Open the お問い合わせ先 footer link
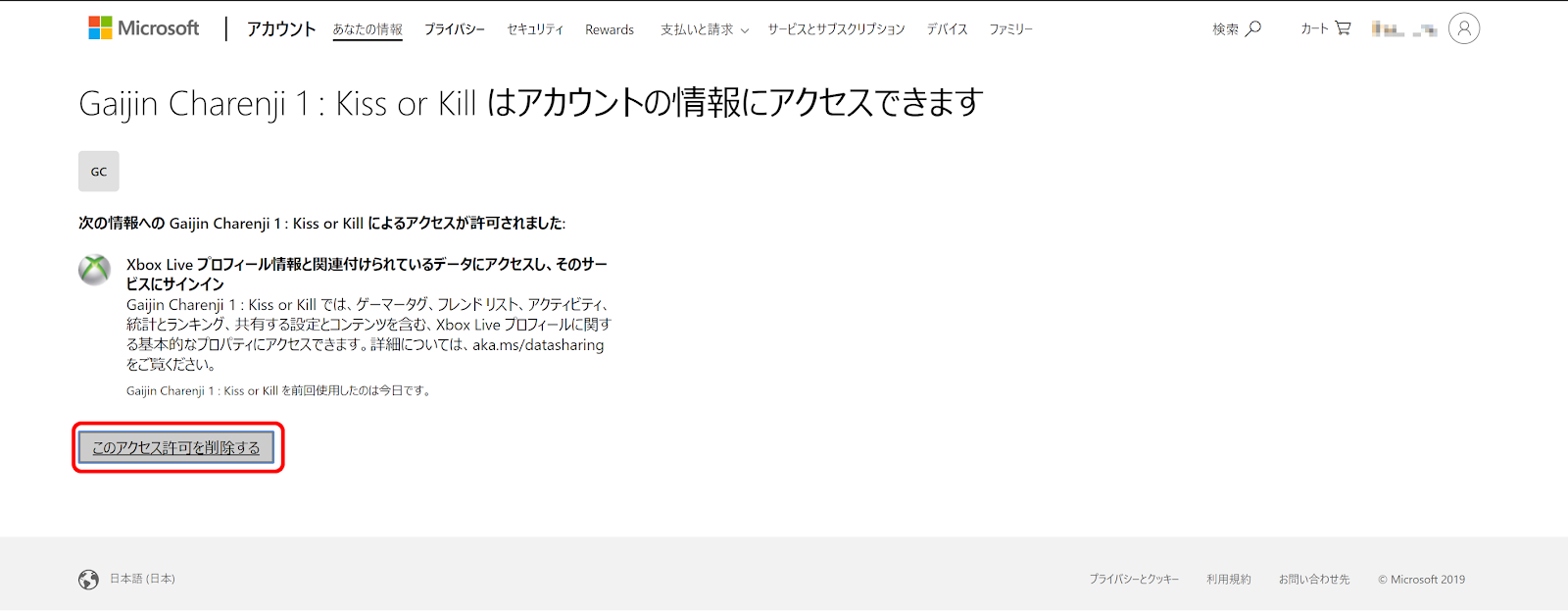Image resolution: width=1568 pixels, height=612 pixels. point(1314,580)
